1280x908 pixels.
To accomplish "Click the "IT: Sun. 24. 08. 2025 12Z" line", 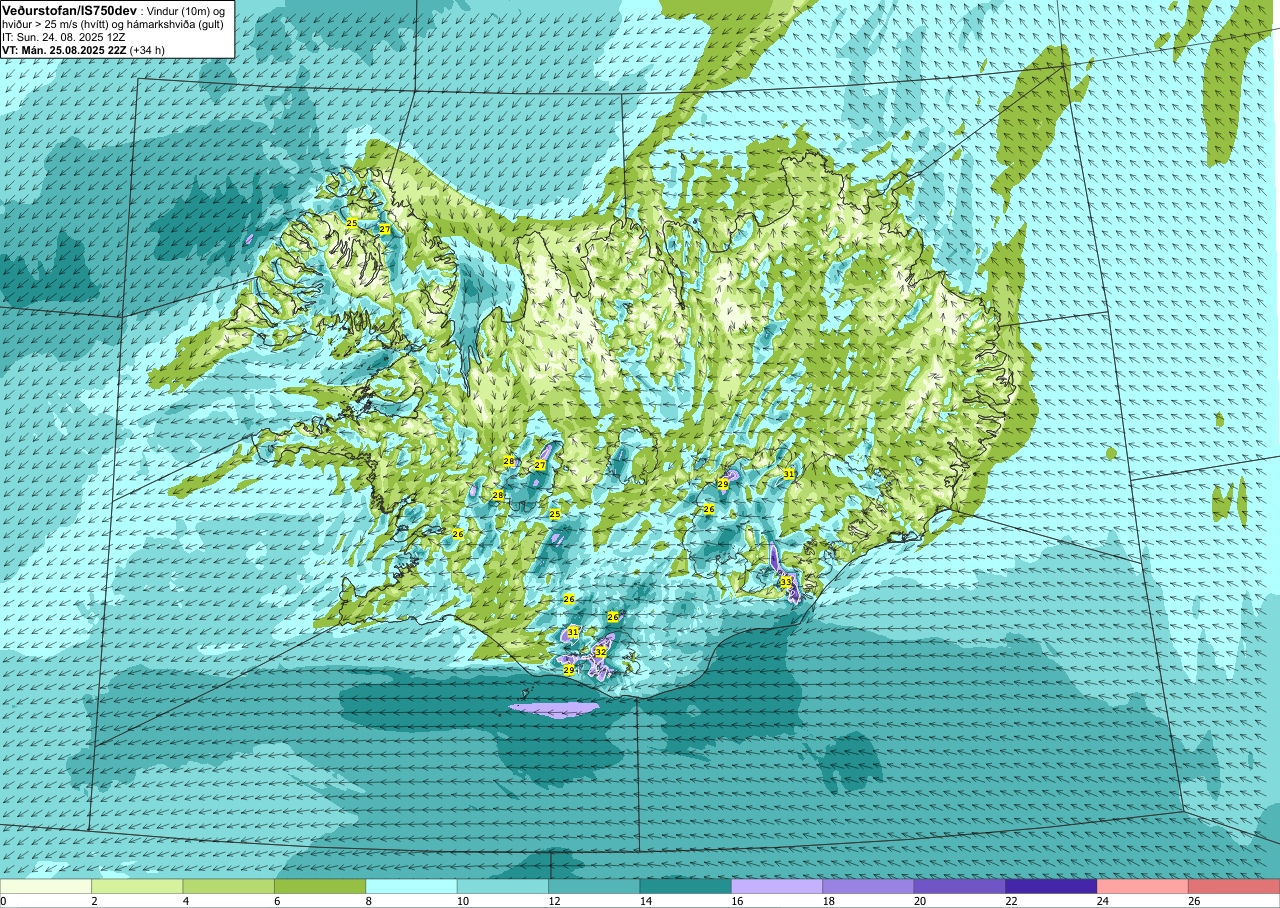I will click(63, 37).
